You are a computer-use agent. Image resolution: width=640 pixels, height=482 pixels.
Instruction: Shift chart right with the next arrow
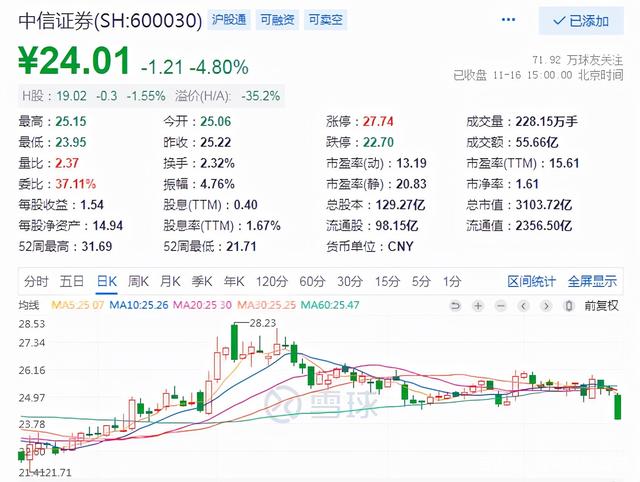pos(547,306)
